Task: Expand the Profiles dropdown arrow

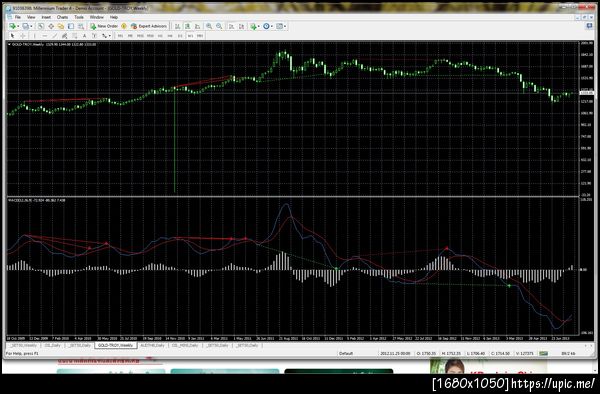Action: (31, 26)
